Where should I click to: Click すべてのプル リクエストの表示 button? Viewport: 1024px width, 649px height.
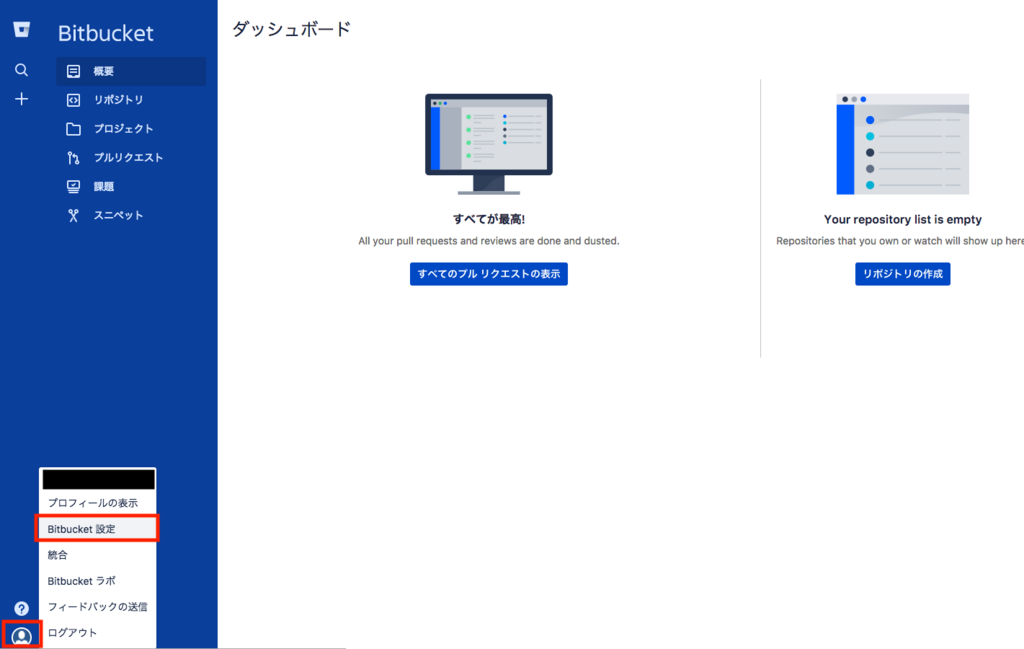point(488,274)
